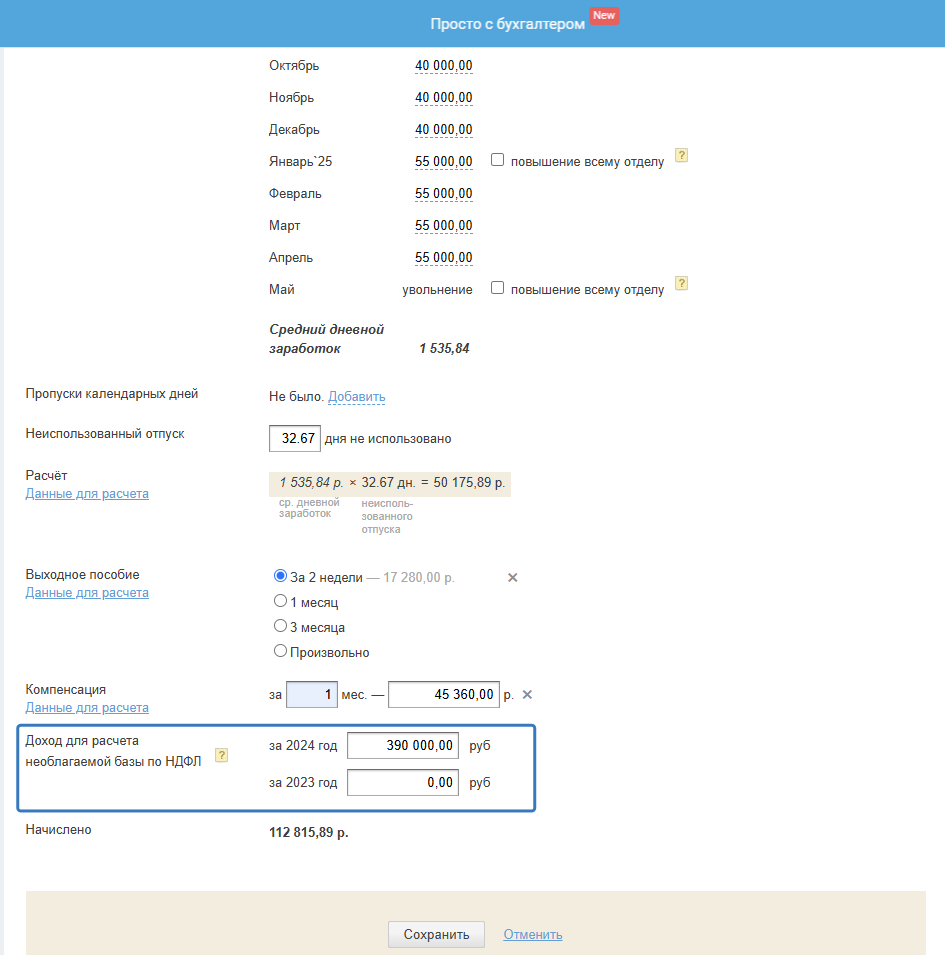This screenshot has height=955, width=945.
Task: Select the '3 месяца' severance option
Action: point(280,626)
